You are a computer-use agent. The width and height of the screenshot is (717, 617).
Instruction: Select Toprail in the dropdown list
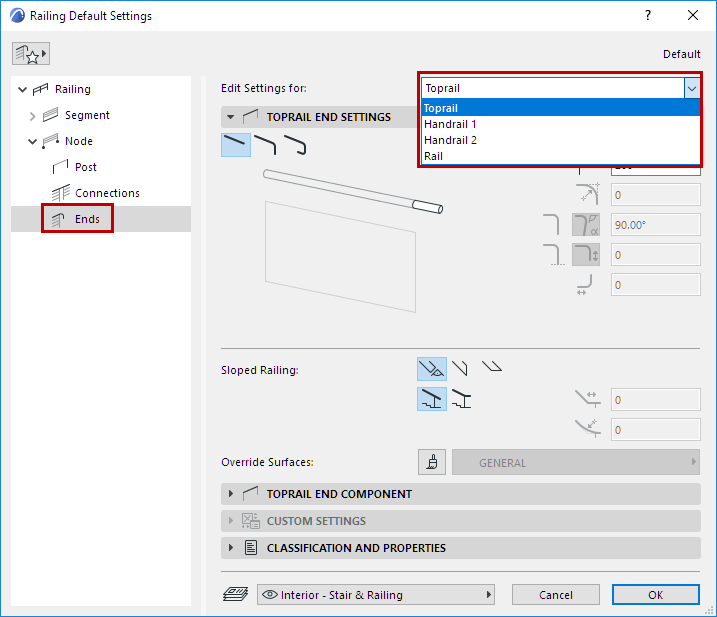tap(561, 108)
